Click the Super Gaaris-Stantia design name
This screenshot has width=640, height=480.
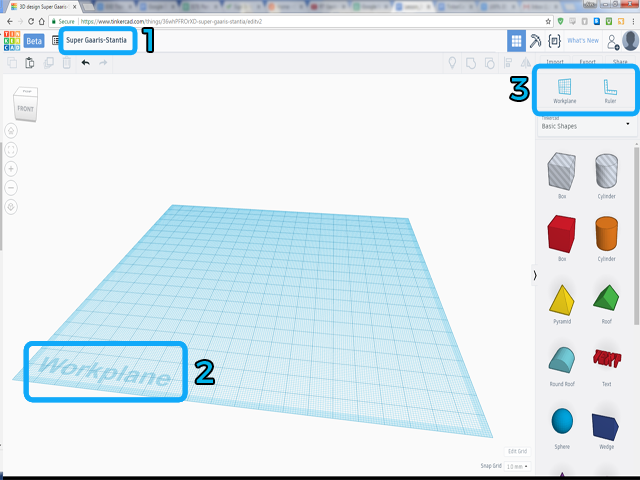pyautogui.click(x=96, y=40)
